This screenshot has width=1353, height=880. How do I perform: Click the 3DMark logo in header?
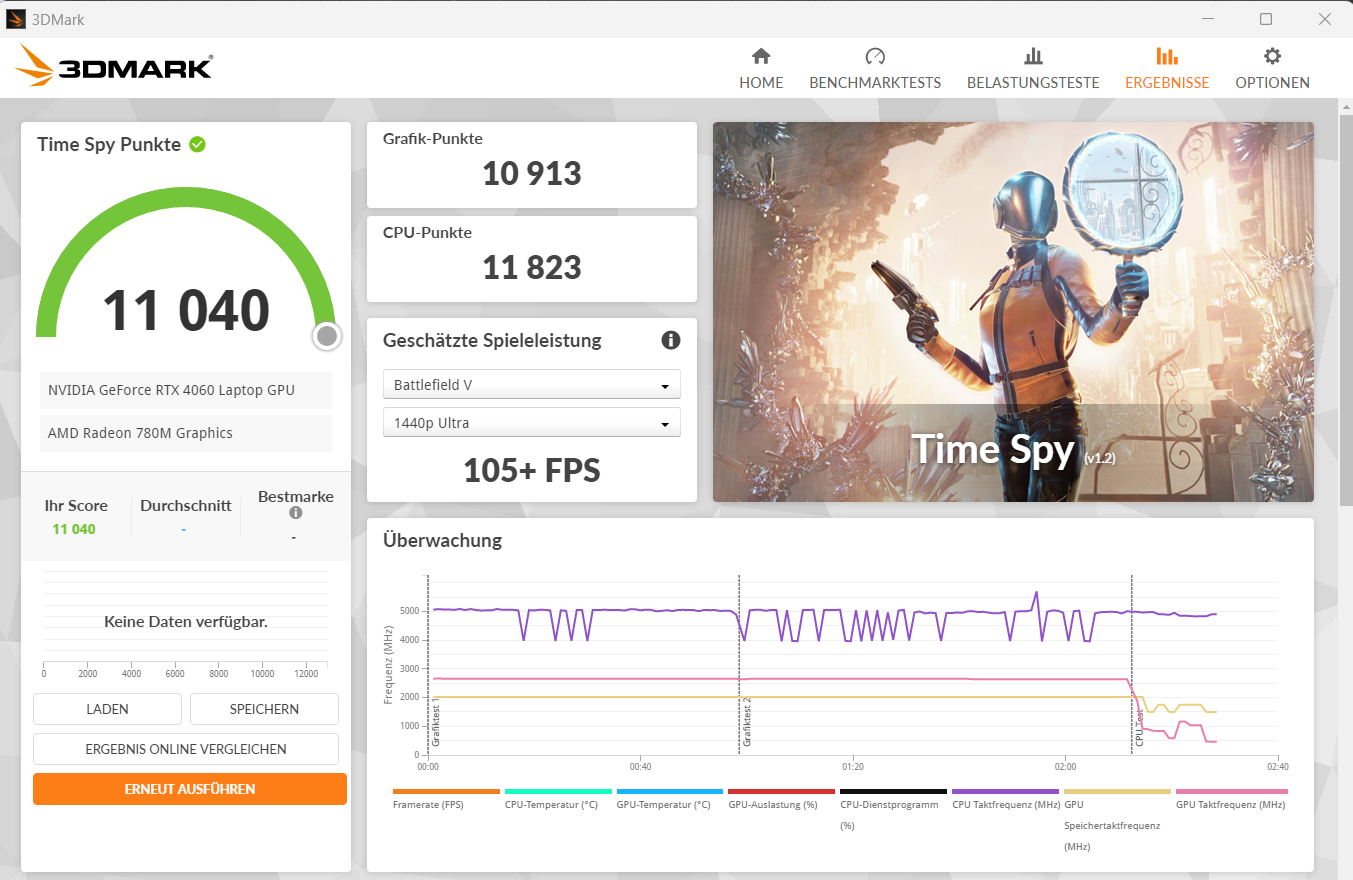coord(114,66)
